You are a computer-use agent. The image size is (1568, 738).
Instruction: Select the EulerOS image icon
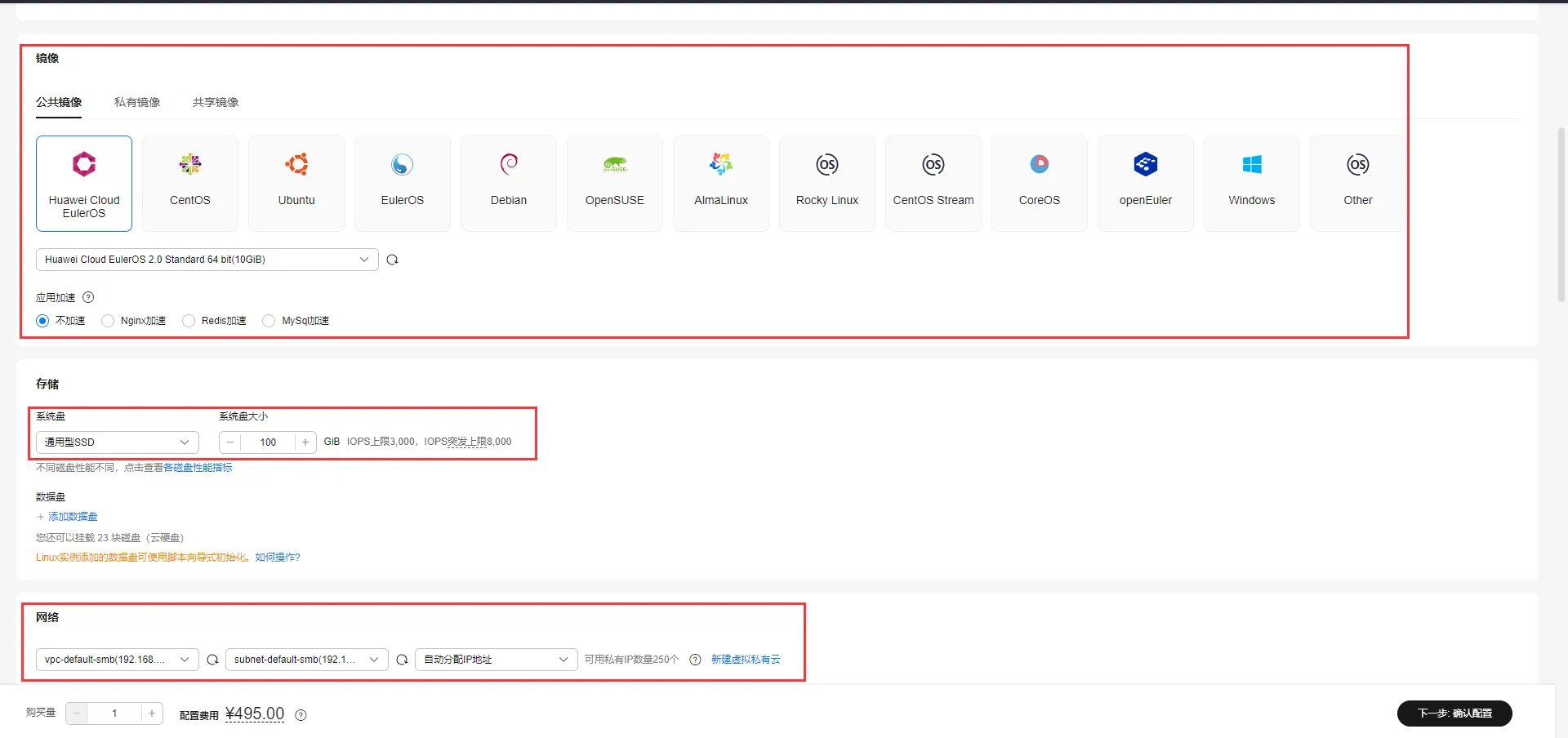403,164
